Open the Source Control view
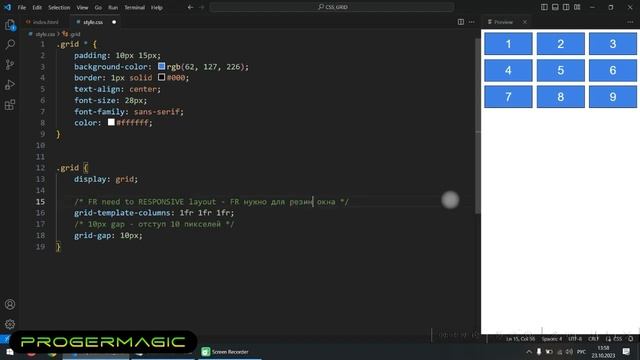 pos(10,64)
